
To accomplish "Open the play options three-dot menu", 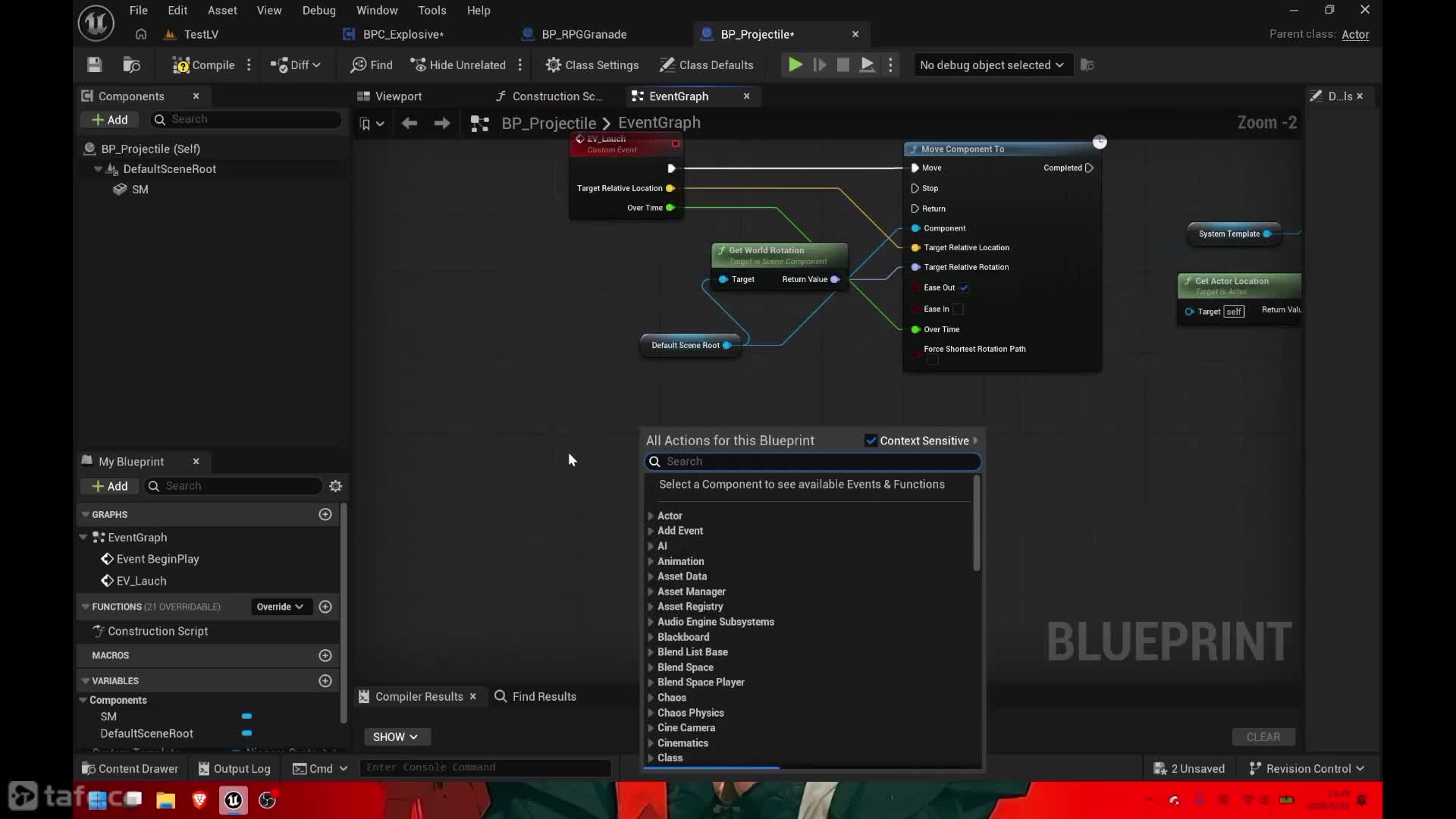I will 891,65.
